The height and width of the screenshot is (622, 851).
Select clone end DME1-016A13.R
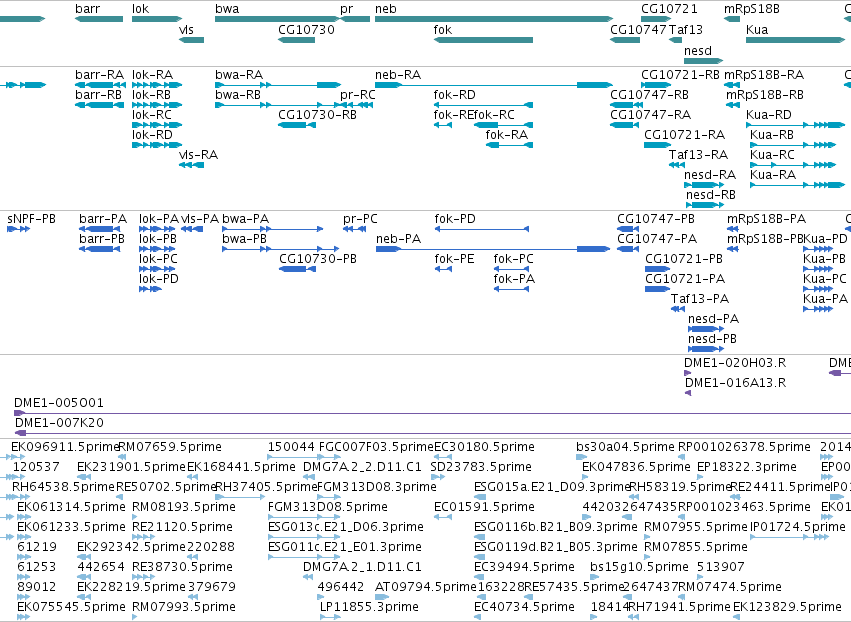coord(735,383)
